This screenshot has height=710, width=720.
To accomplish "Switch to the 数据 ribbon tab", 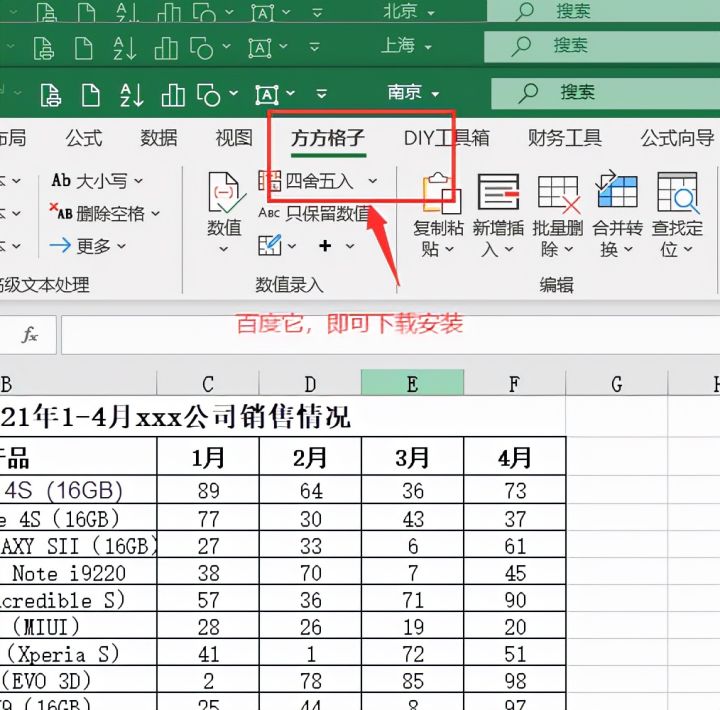I will 158,138.
